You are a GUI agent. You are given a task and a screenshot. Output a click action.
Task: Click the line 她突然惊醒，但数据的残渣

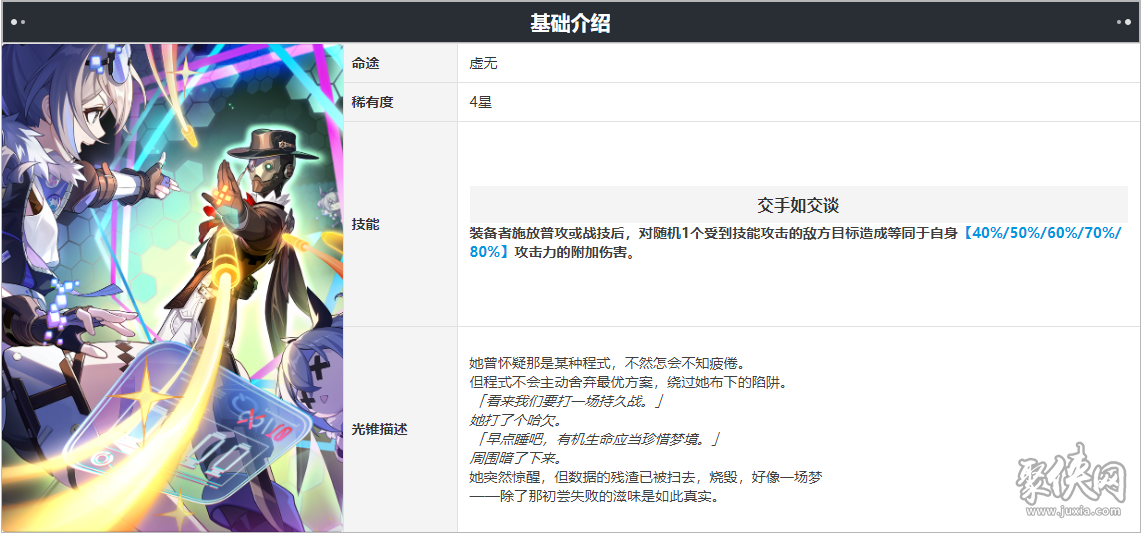646,479
